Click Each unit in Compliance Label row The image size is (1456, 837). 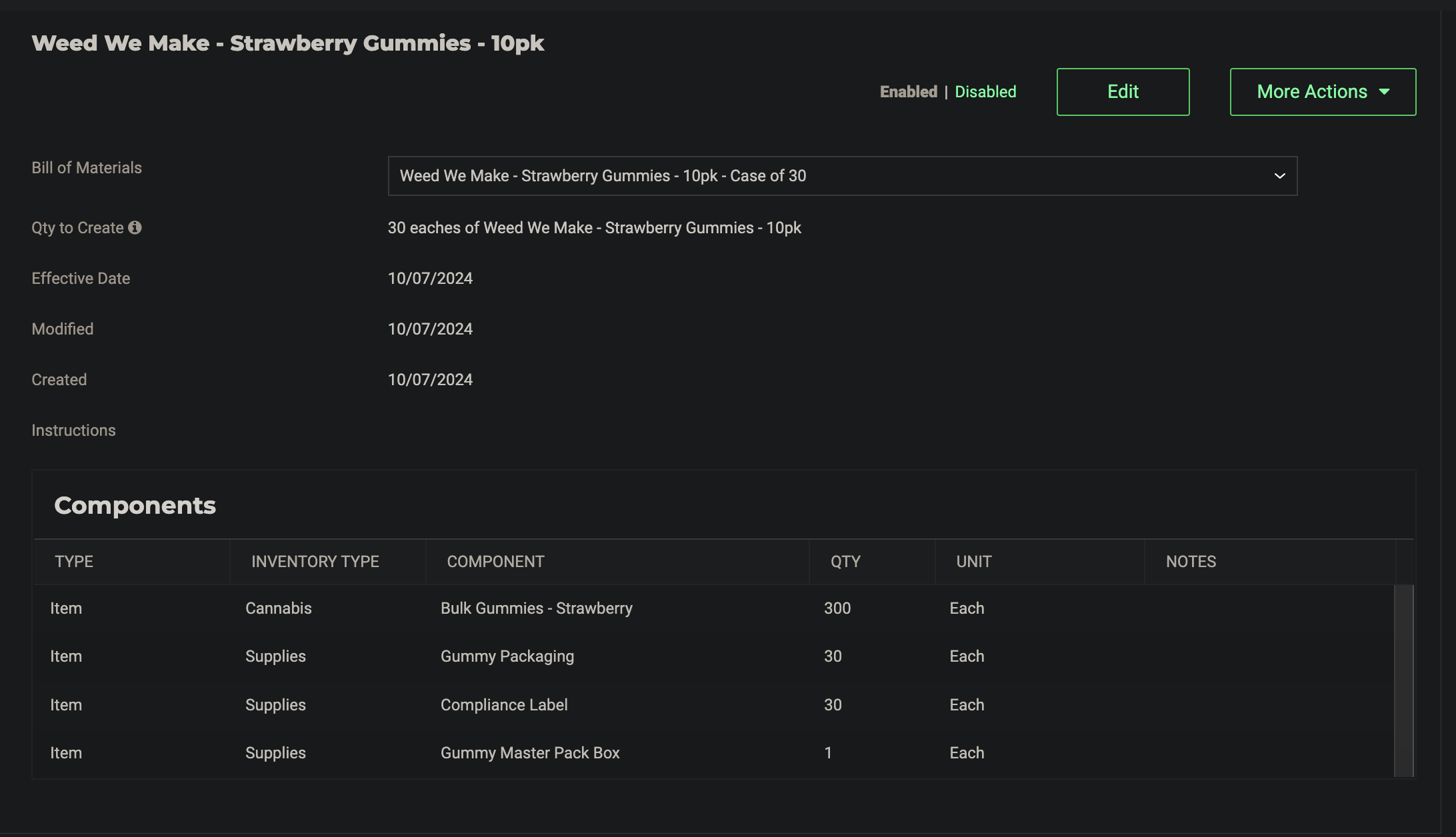[x=967, y=705]
